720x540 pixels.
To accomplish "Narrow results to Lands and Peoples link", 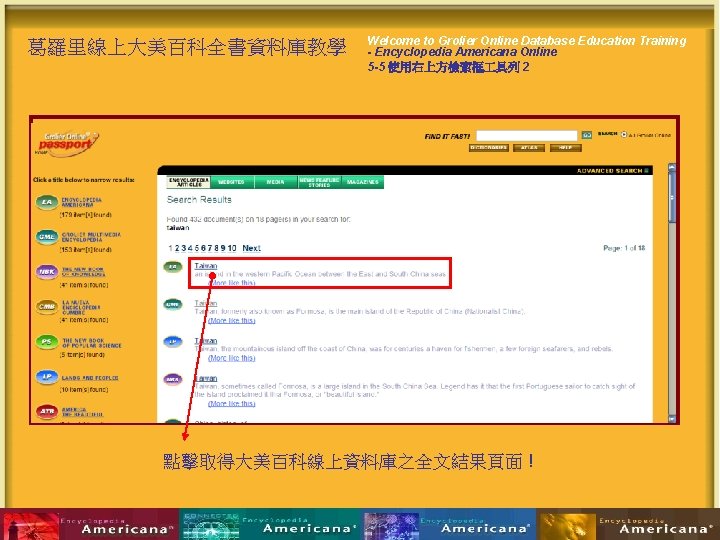I will tap(90, 378).
